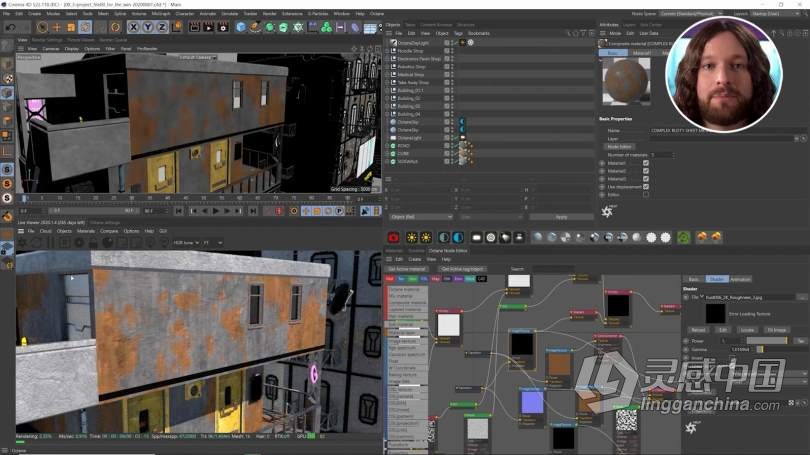
Task: Click the node editor Search field
Action: click(x=553, y=269)
